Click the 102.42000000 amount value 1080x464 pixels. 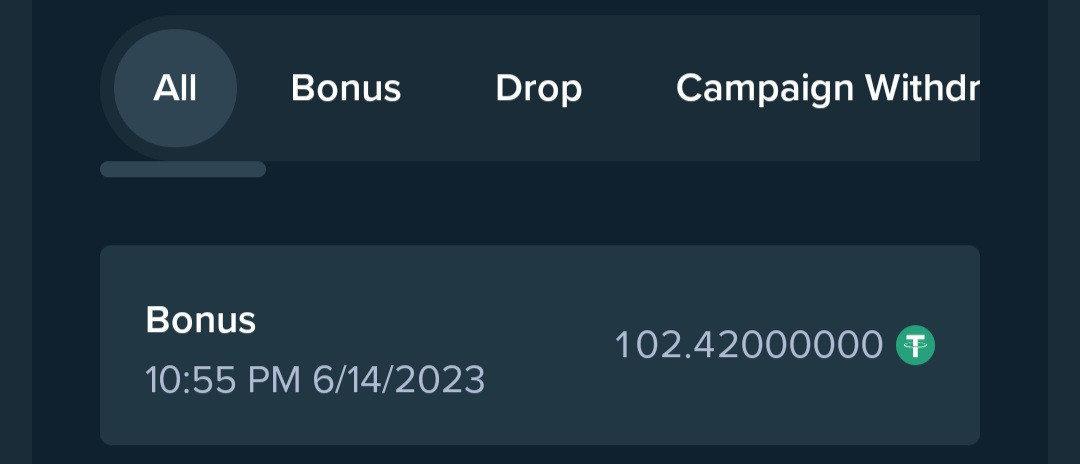coord(749,345)
